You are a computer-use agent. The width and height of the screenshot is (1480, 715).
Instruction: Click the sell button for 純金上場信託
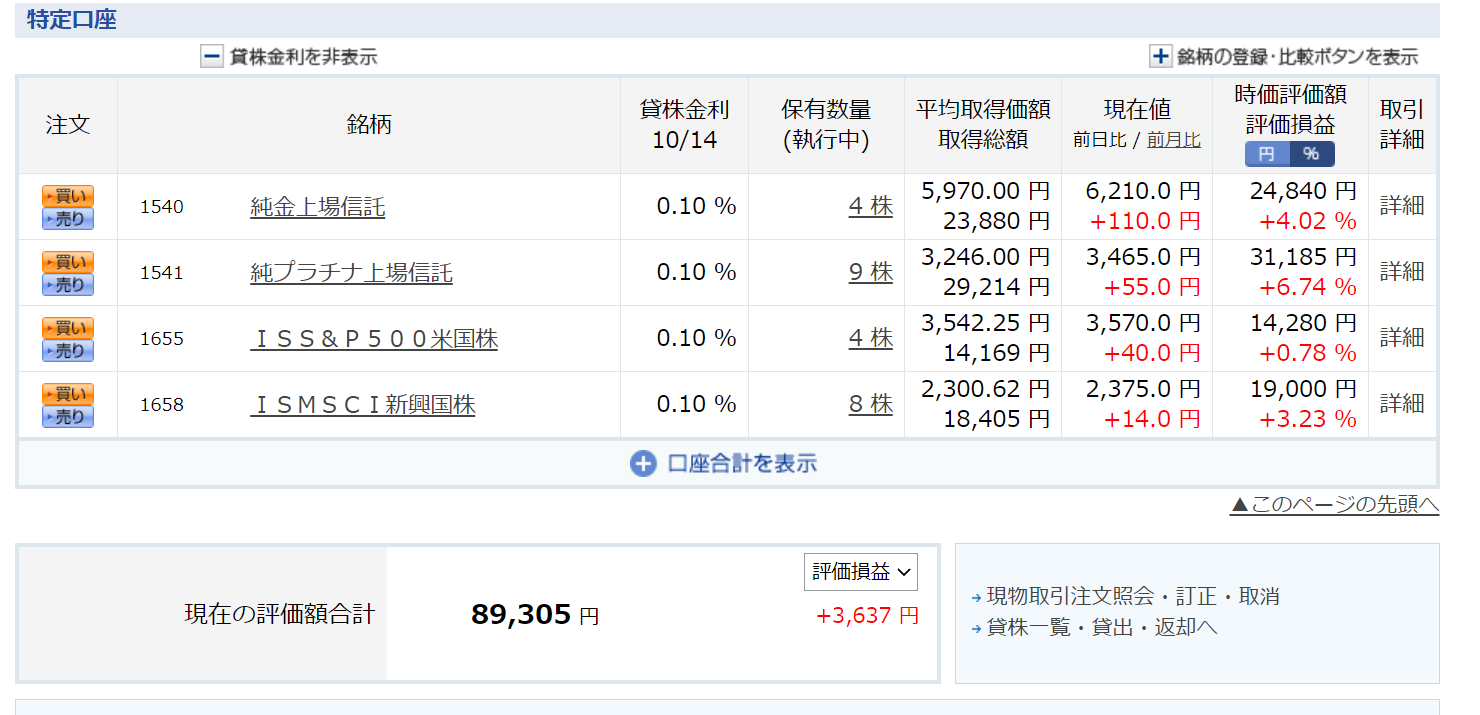pyautogui.click(x=68, y=219)
